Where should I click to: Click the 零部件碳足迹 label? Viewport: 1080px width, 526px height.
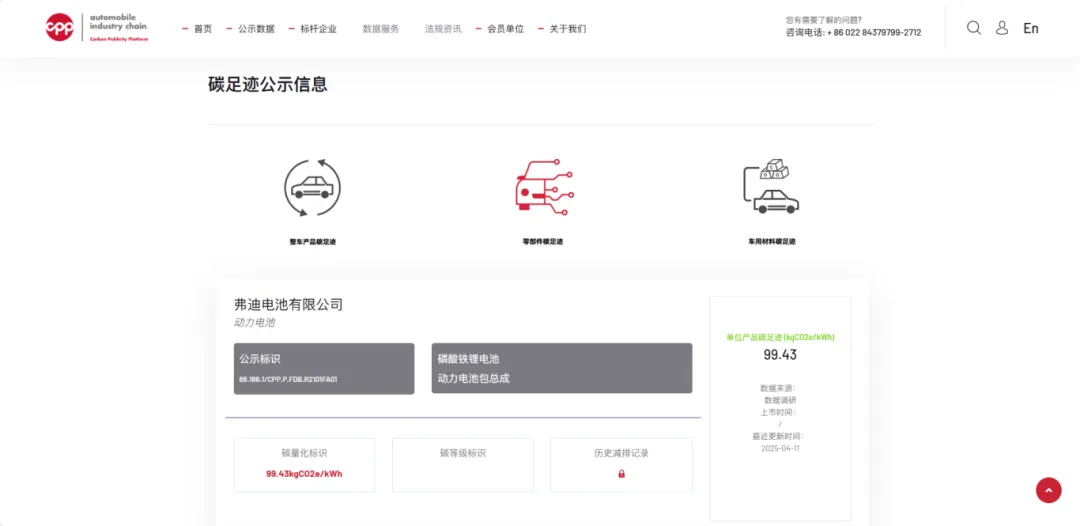[543, 242]
